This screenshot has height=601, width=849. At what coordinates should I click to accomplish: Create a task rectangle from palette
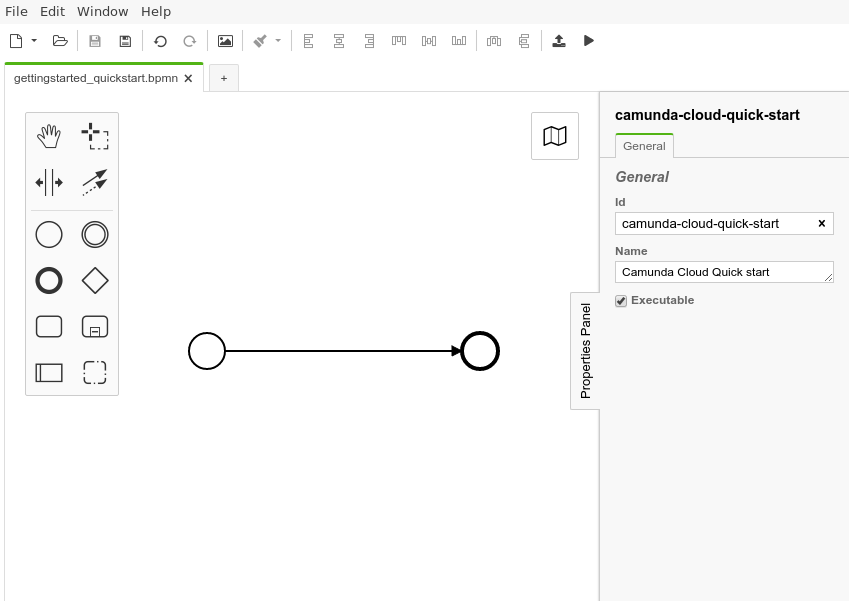(49, 327)
